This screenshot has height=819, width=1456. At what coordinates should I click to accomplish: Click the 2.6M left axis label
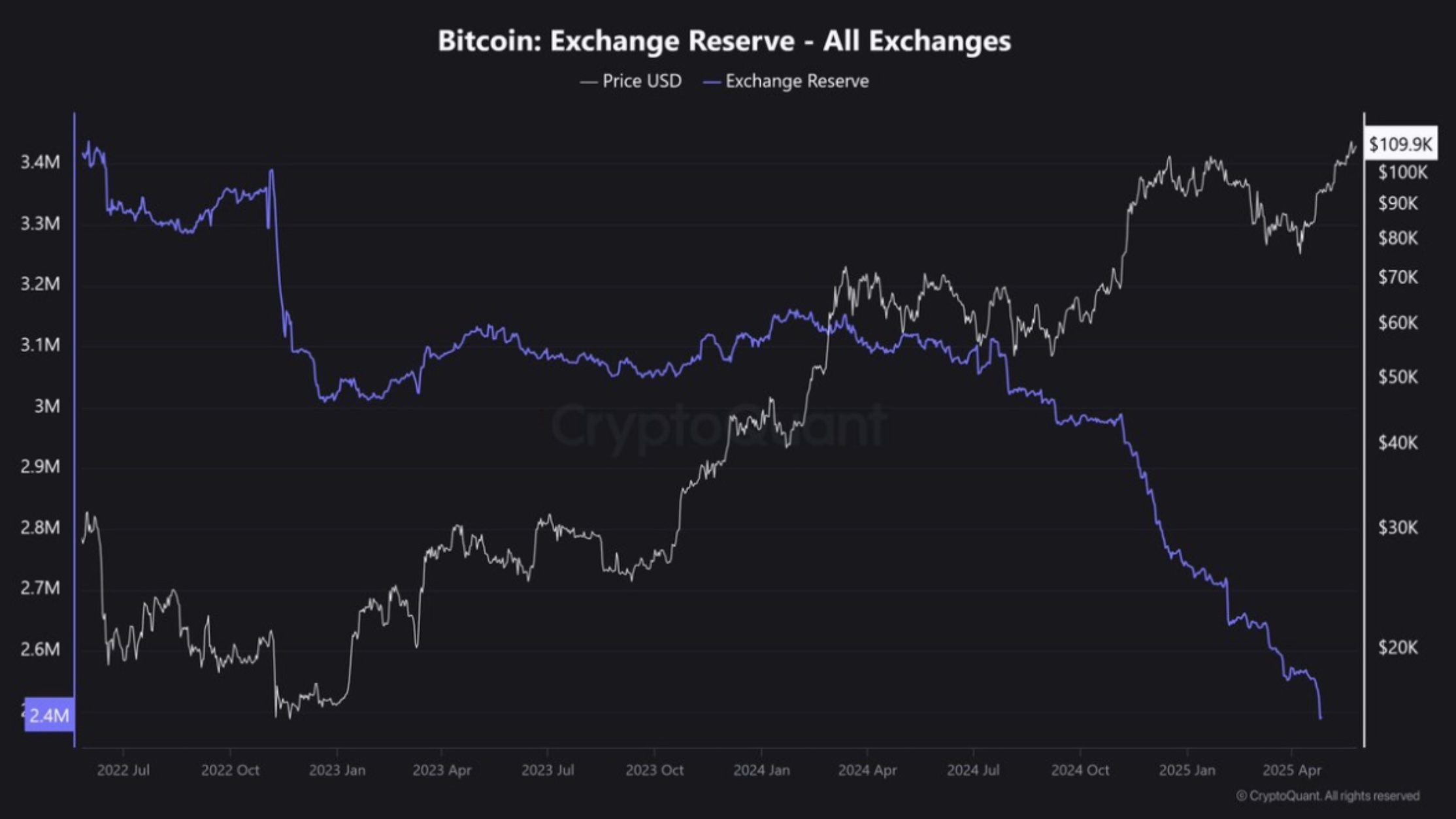tap(40, 649)
